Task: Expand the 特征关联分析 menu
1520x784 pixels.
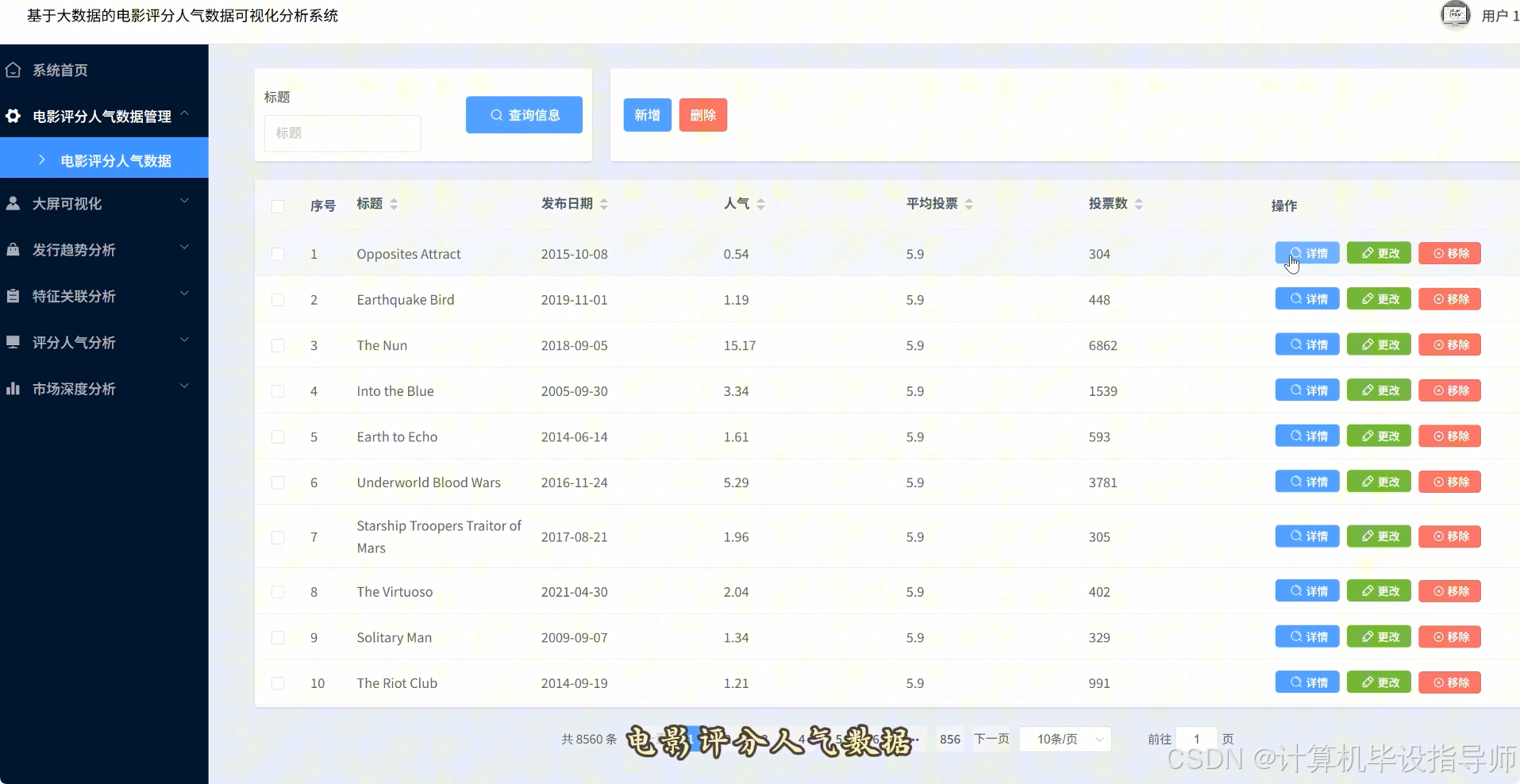Action: [x=184, y=294]
